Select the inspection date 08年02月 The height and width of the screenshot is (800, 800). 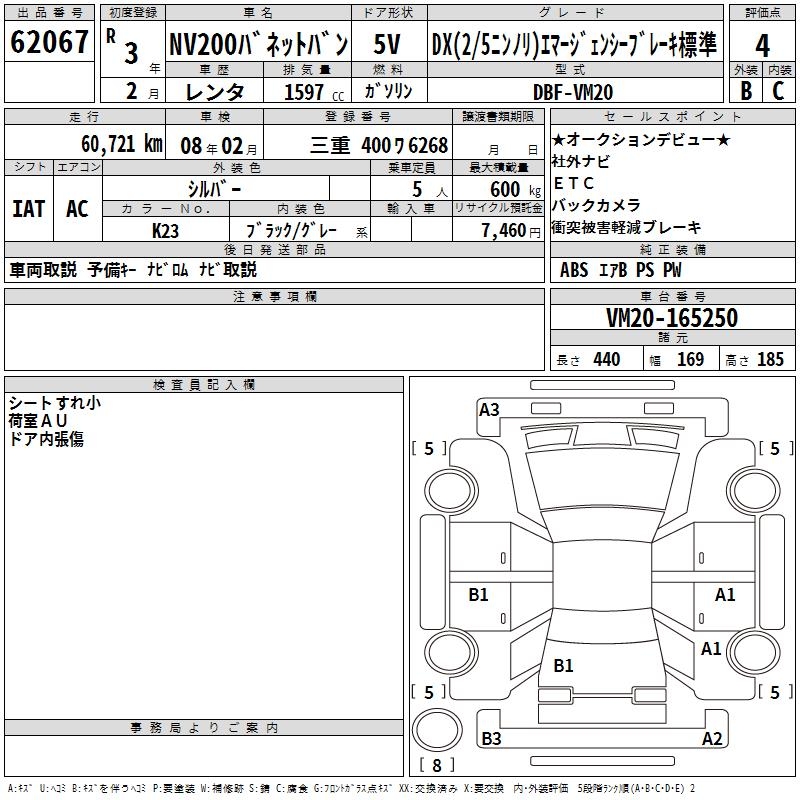[218, 146]
